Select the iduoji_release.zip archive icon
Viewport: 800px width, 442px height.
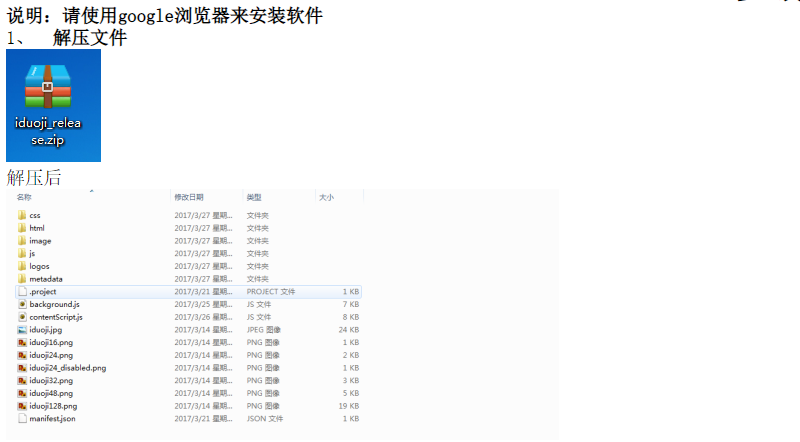tap(47, 86)
